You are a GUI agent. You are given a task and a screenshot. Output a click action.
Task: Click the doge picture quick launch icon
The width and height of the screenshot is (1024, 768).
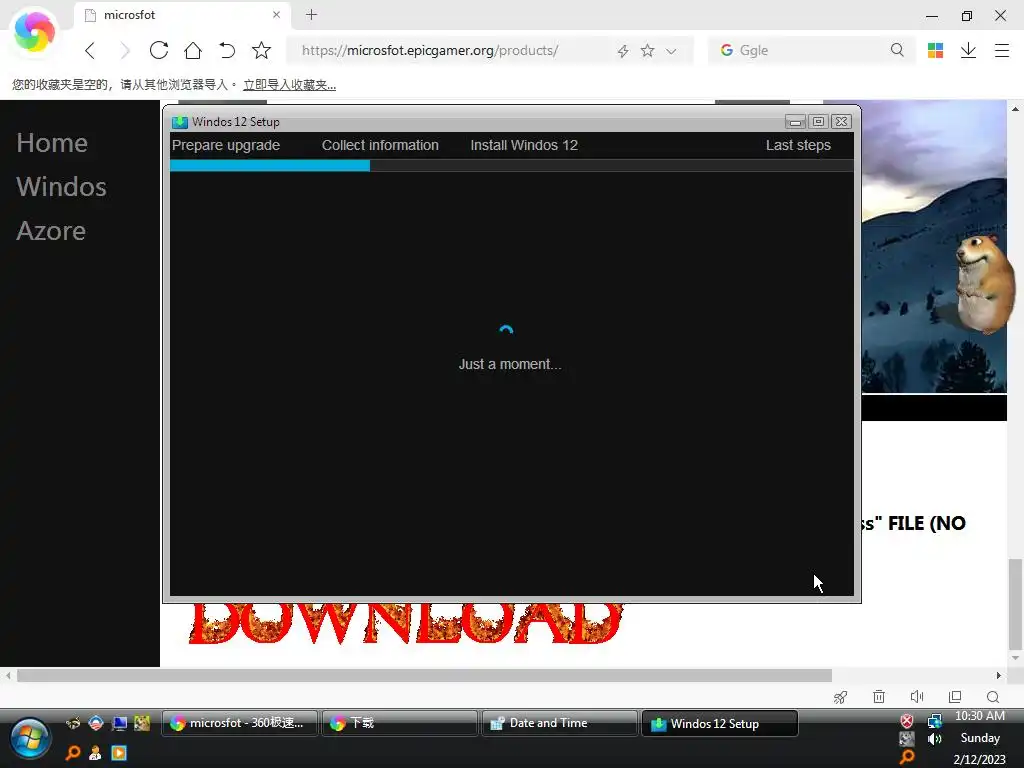[x=142, y=723]
